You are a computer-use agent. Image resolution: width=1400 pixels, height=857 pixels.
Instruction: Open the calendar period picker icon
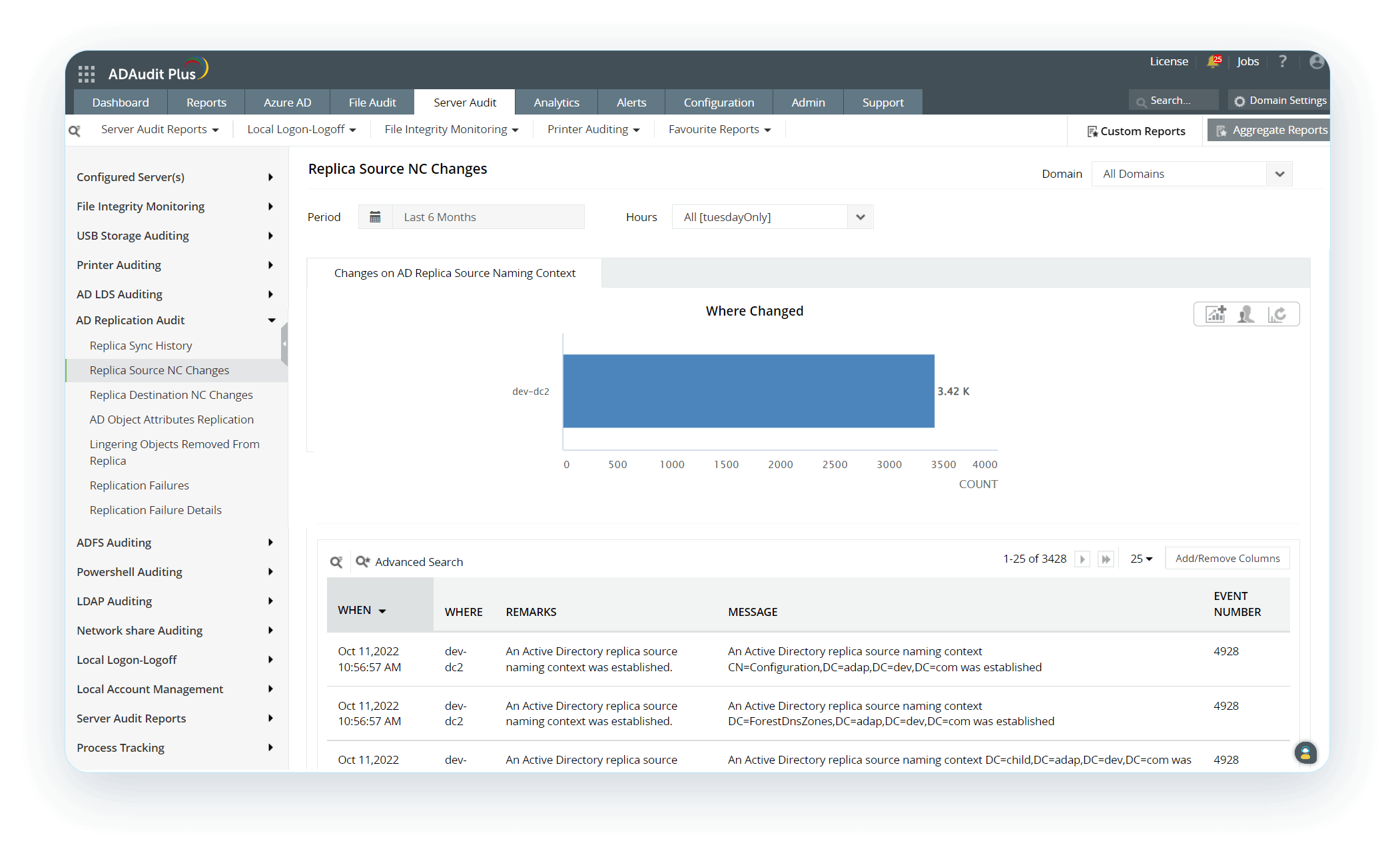tap(375, 217)
